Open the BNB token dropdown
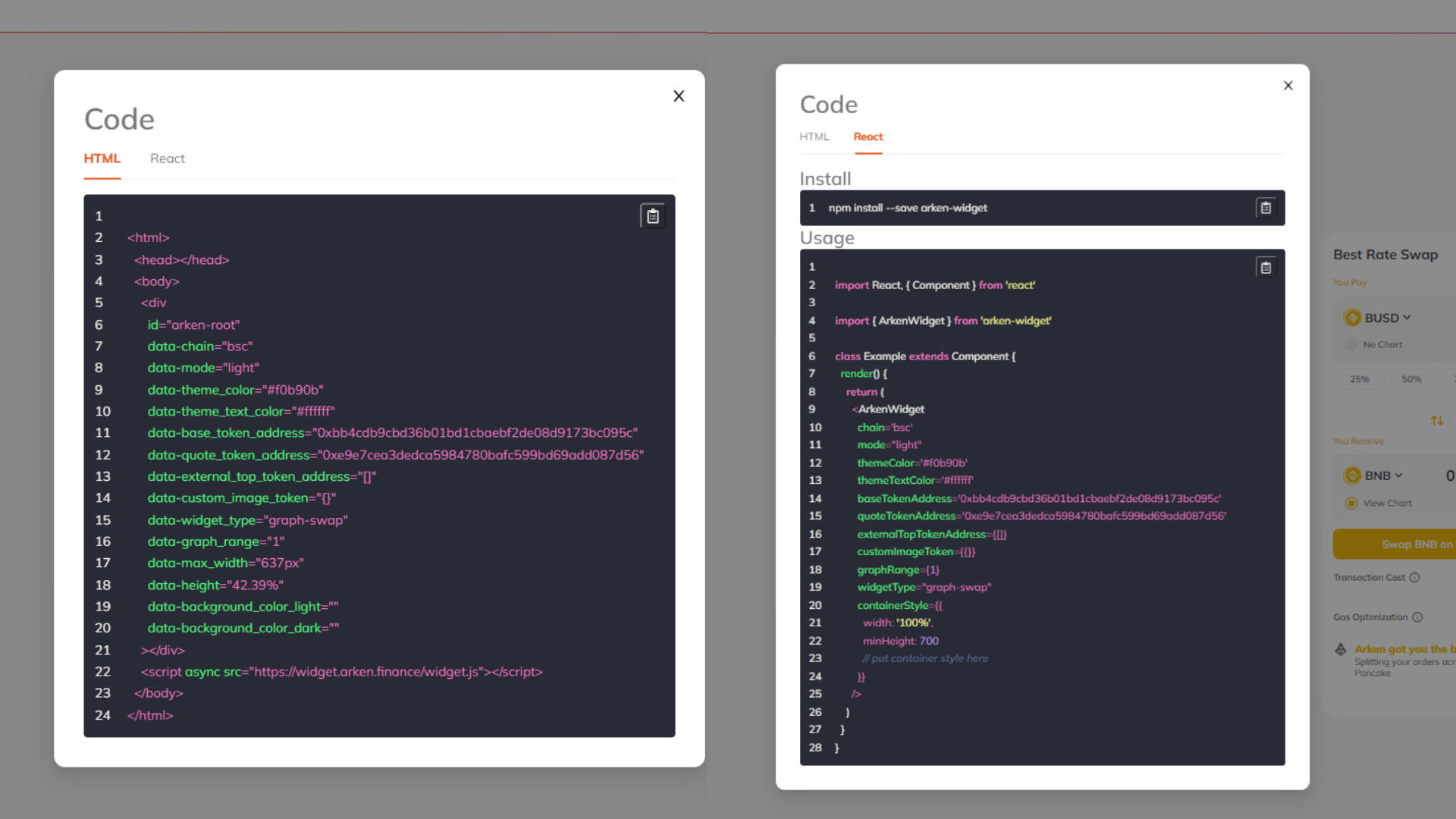 click(1384, 475)
